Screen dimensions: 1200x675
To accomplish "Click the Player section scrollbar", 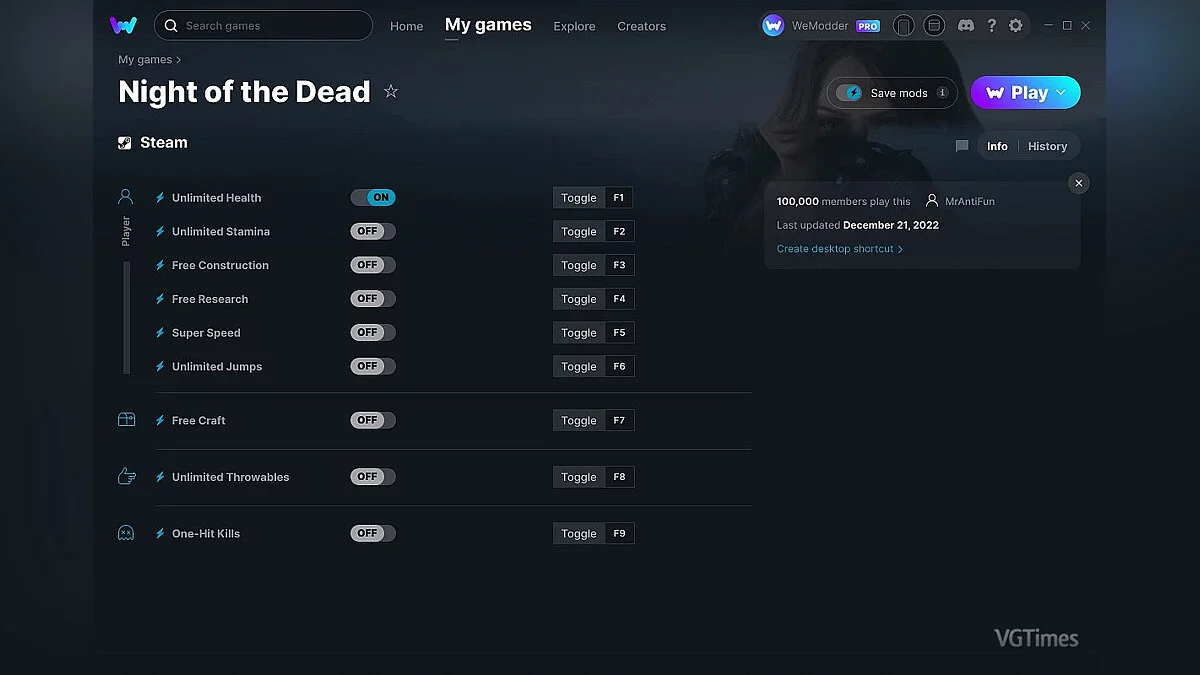I will 127,317.
